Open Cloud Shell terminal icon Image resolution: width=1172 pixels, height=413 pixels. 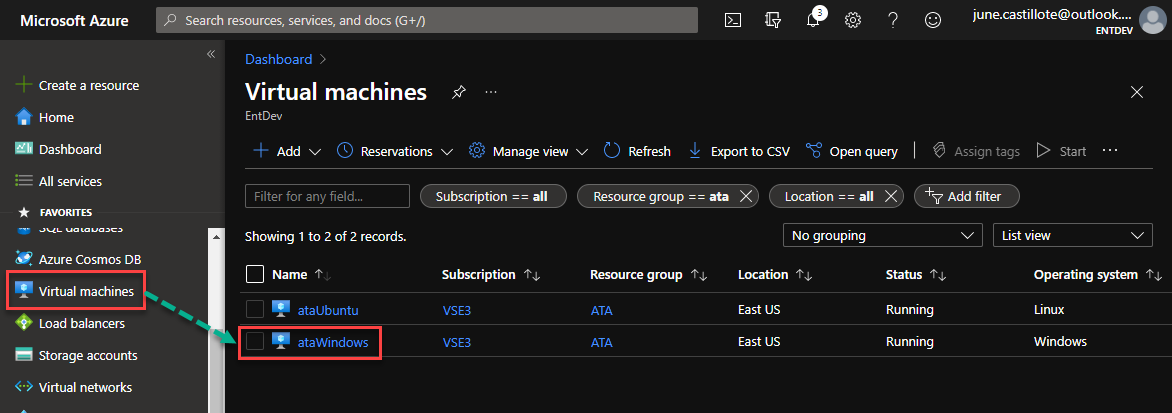tap(733, 20)
